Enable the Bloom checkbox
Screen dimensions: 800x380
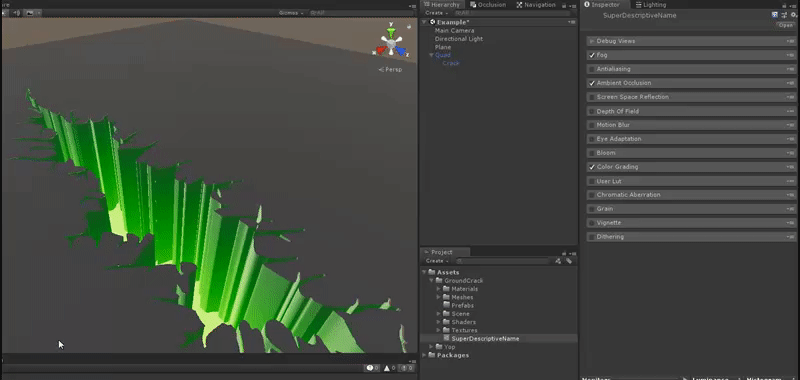[x=592, y=153]
